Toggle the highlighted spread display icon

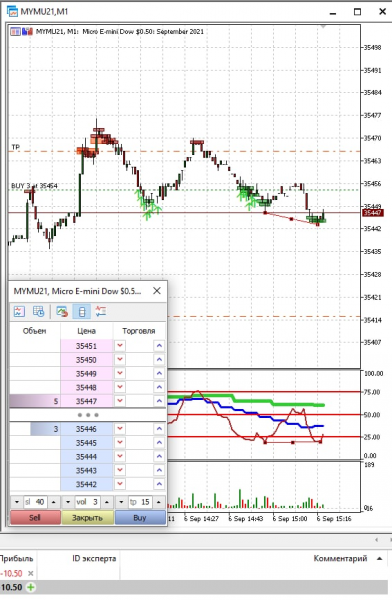82,311
